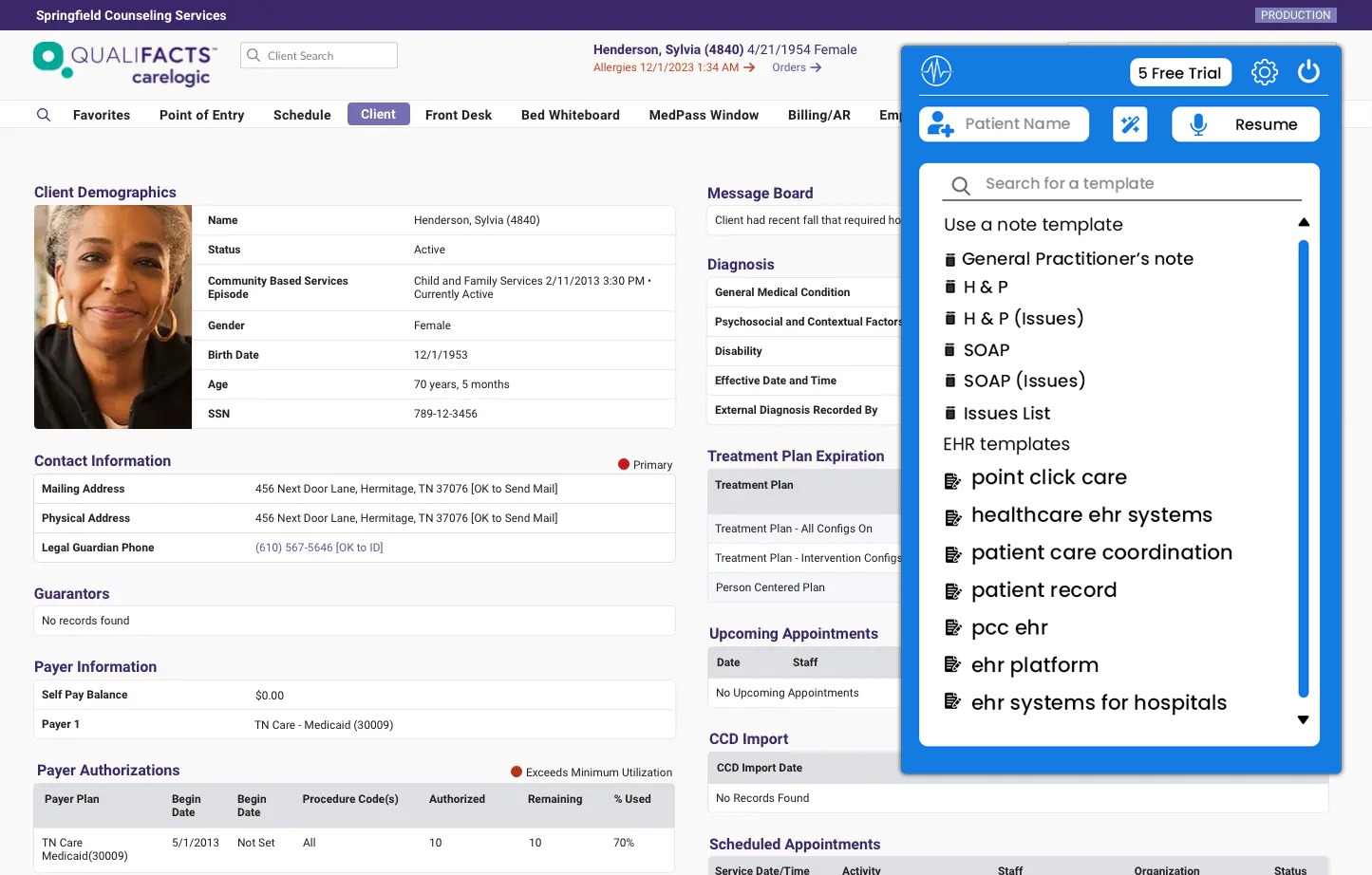Click the waveform logo icon in the widget corner
Screen dimensions: 1372x875
tap(936, 71)
